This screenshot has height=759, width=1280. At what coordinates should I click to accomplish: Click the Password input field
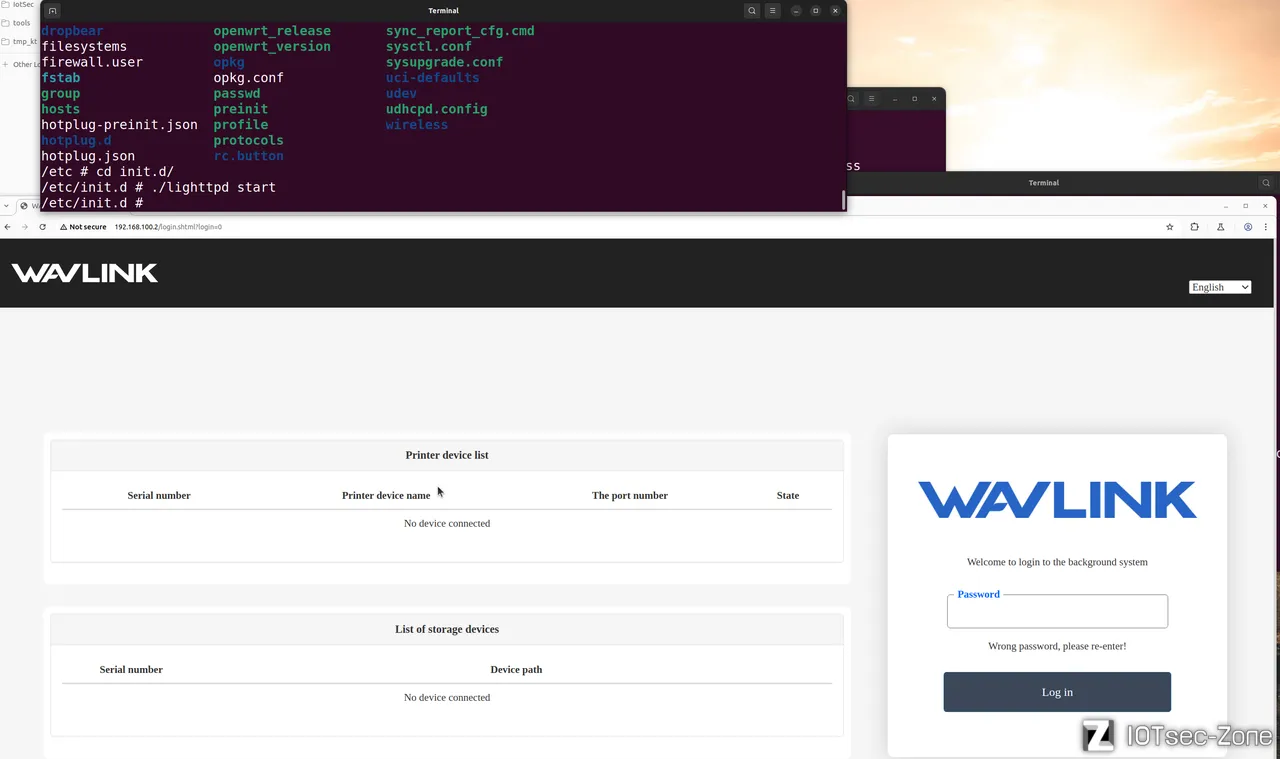pyautogui.click(x=1057, y=612)
